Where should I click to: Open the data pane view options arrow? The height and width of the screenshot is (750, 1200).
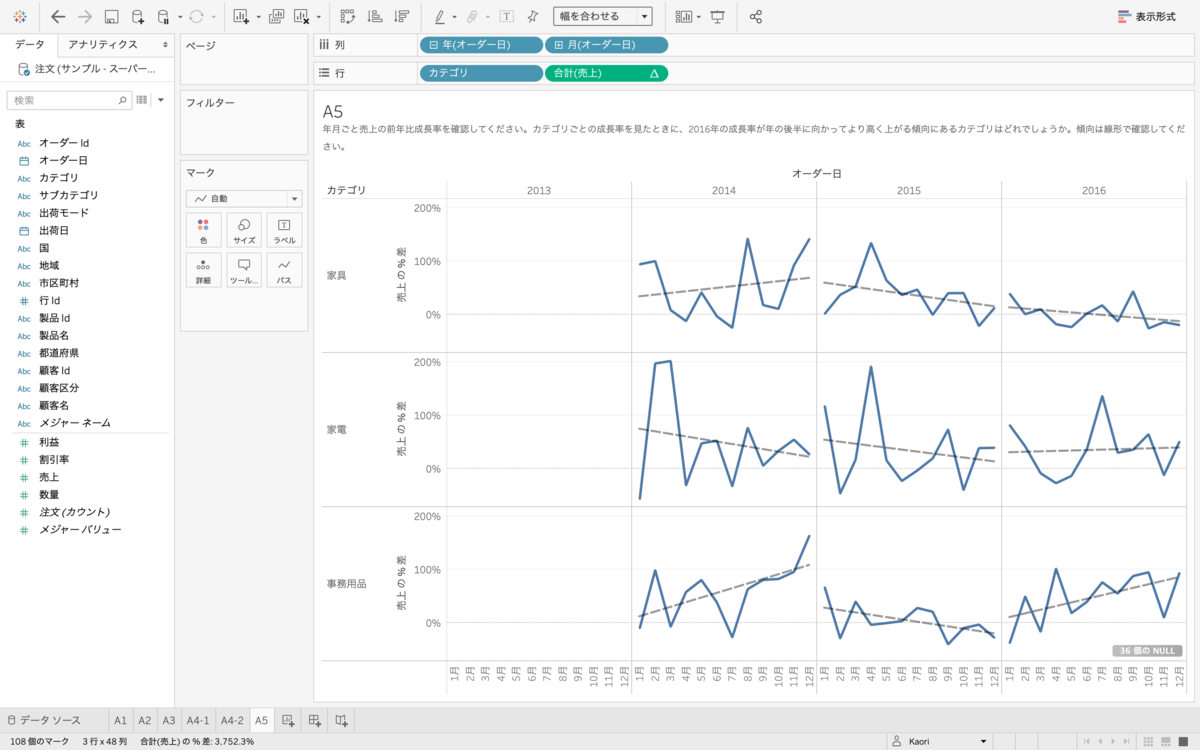point(161,100)
